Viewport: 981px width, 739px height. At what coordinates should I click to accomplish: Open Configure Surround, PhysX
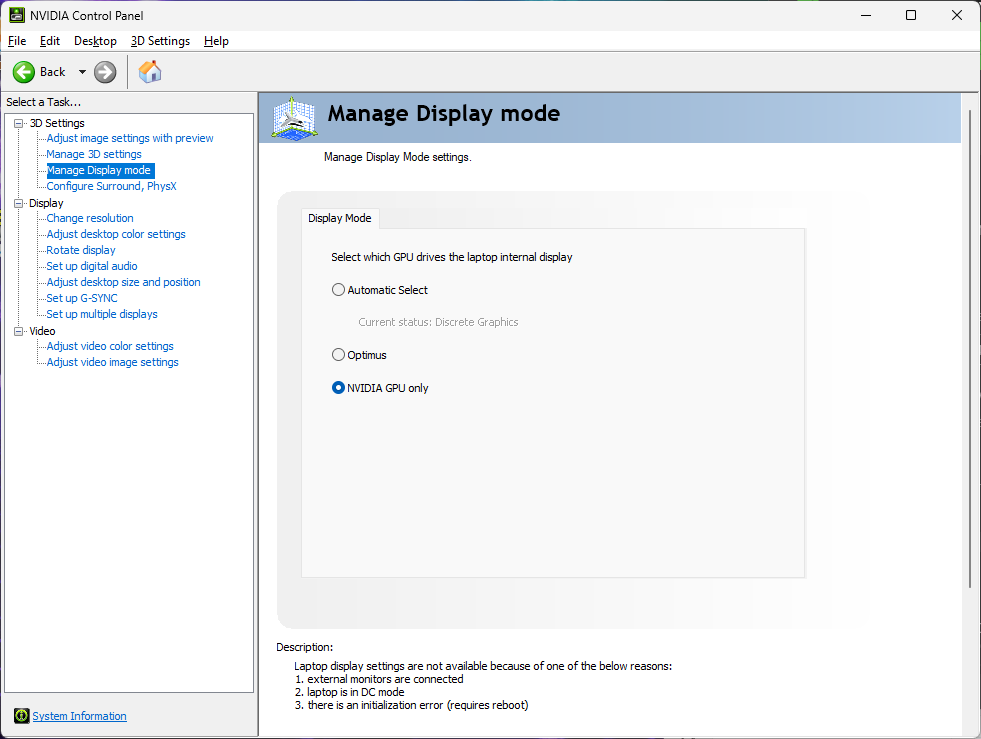(x=111, y=186)
